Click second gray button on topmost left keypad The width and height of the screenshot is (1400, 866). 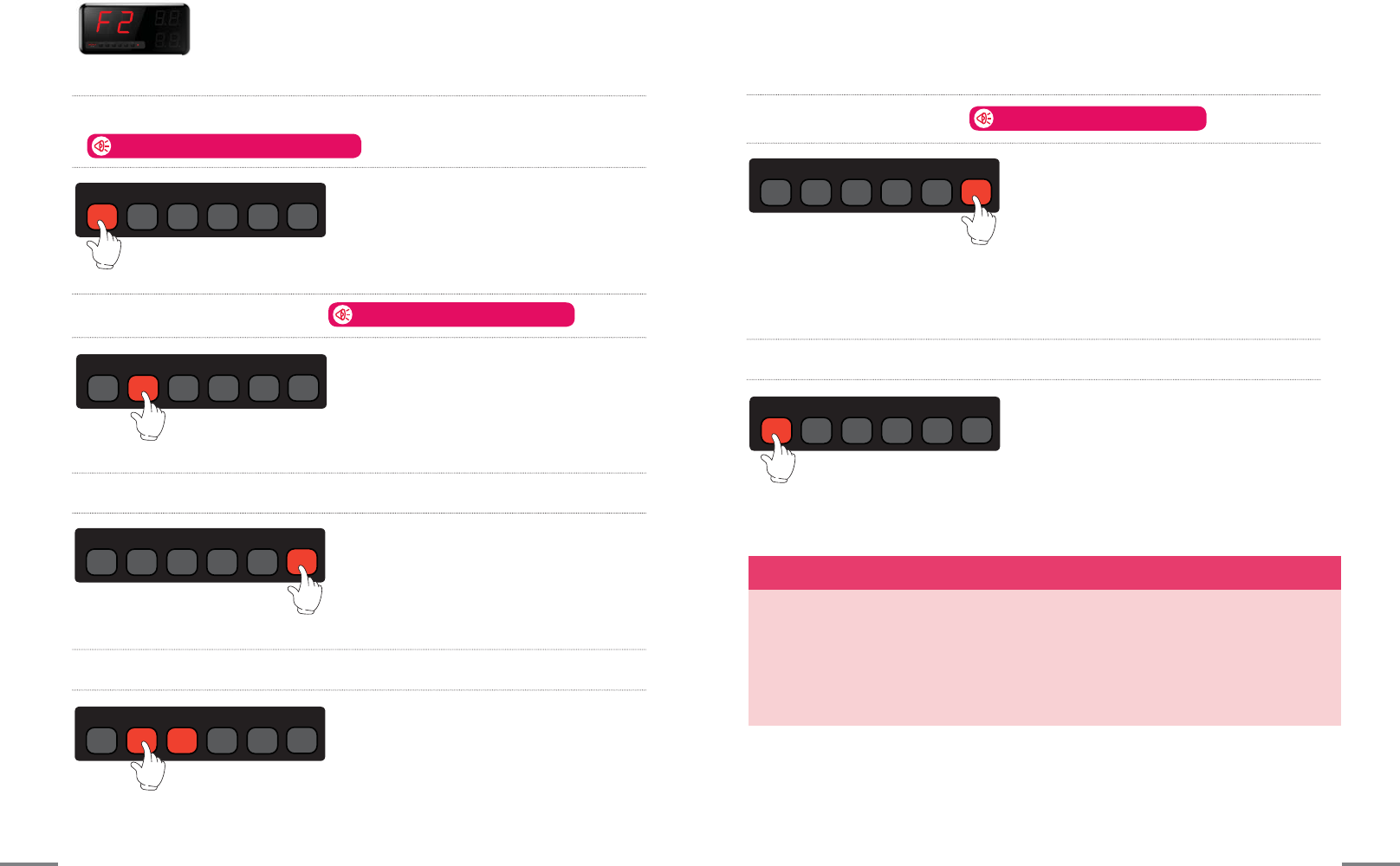point(142,216)
